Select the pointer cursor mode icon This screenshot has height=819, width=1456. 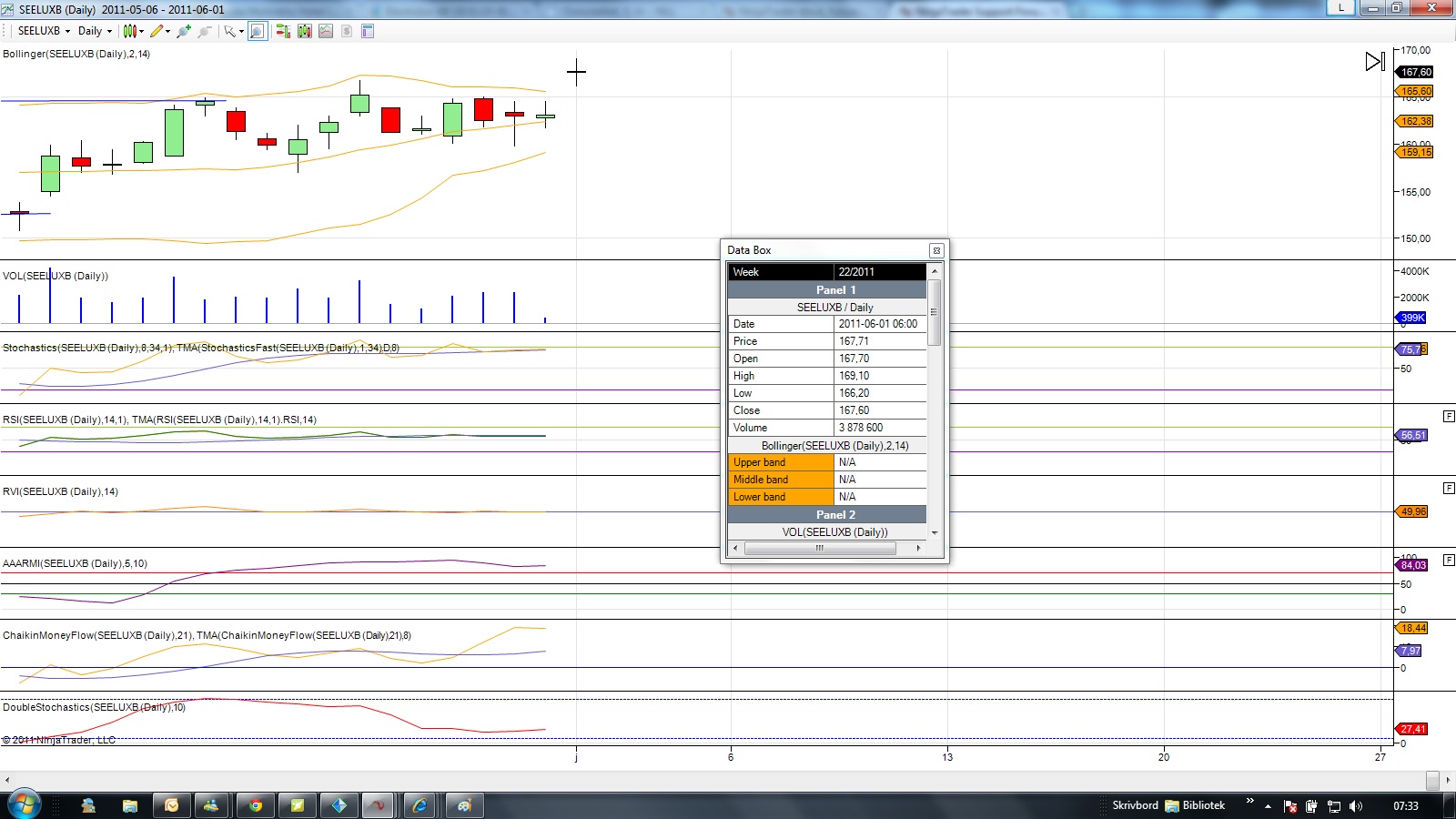coord(229,31)
